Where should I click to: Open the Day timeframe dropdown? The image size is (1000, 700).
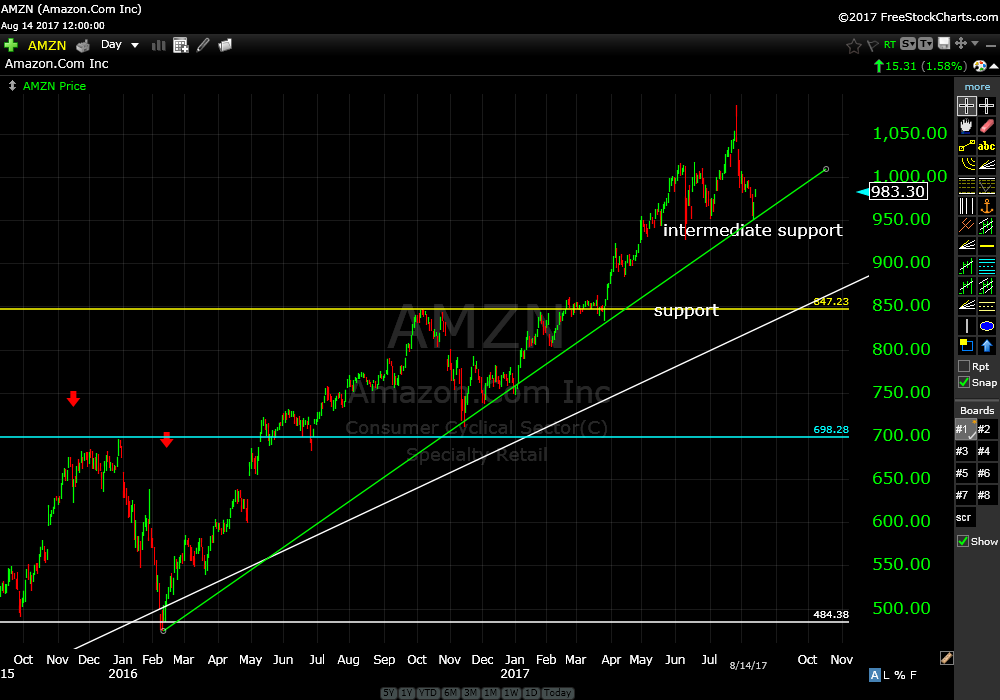(x=135, y=45)
